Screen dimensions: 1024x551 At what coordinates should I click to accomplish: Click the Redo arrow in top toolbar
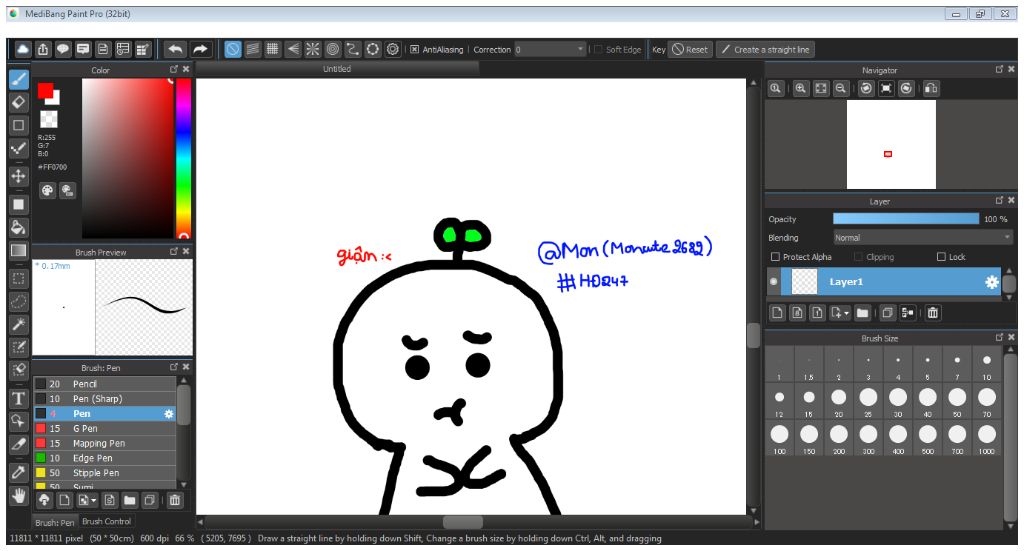point(200,49)
